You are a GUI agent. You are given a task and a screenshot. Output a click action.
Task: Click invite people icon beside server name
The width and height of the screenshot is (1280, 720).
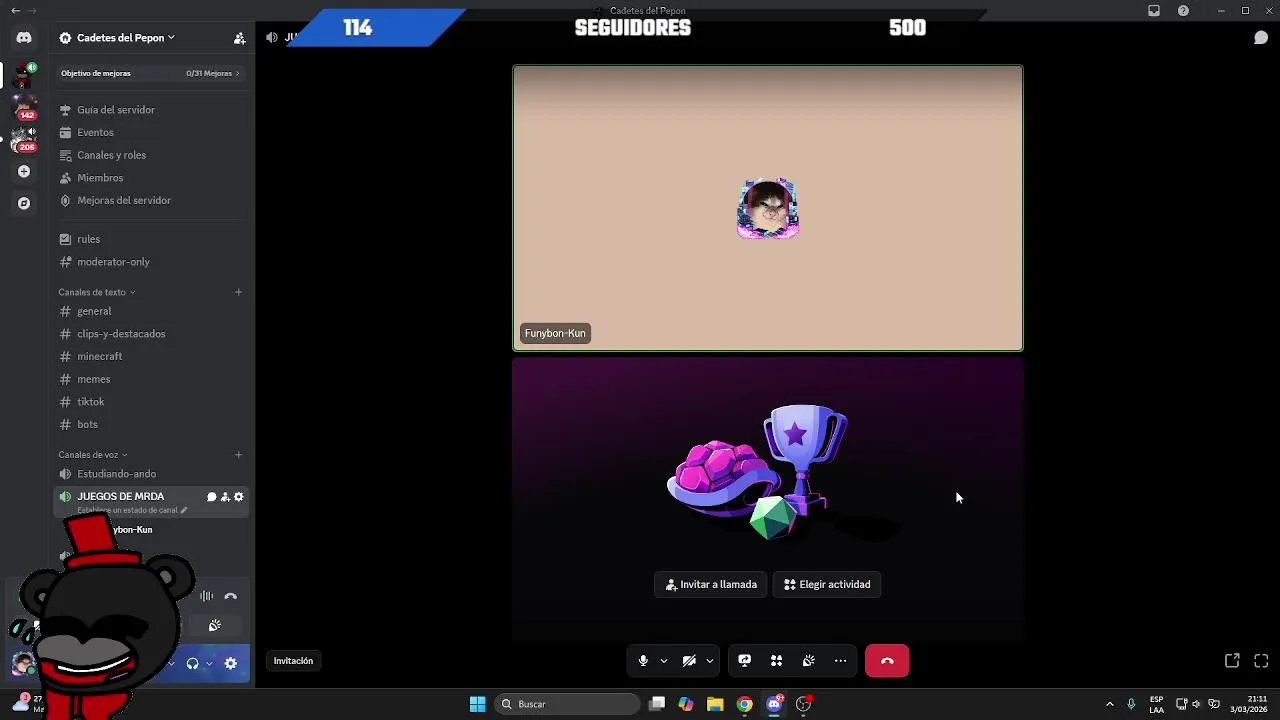click(239, 38)
